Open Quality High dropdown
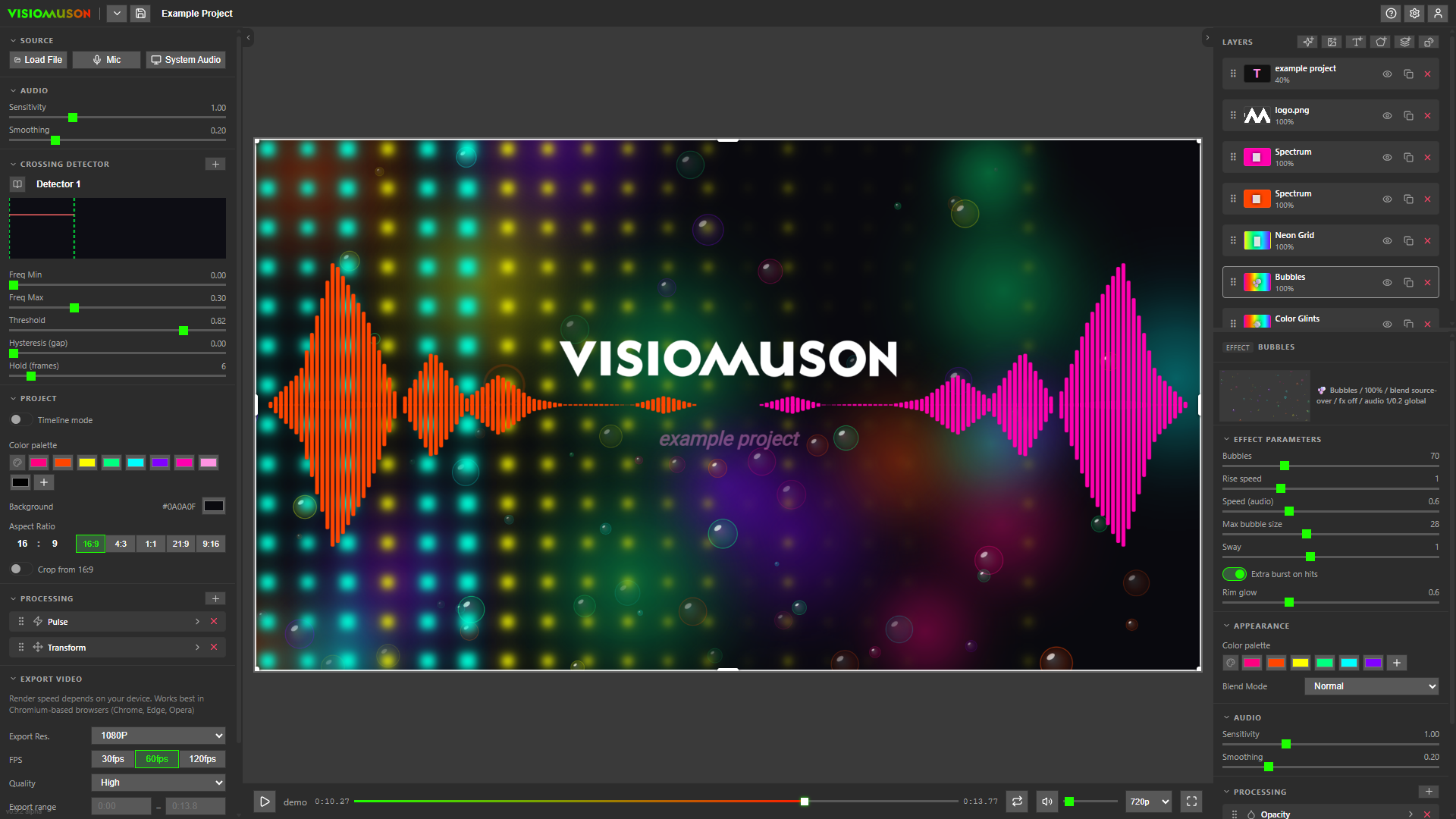The height and width of the screenshot is (819, 1456). [158, 783]
